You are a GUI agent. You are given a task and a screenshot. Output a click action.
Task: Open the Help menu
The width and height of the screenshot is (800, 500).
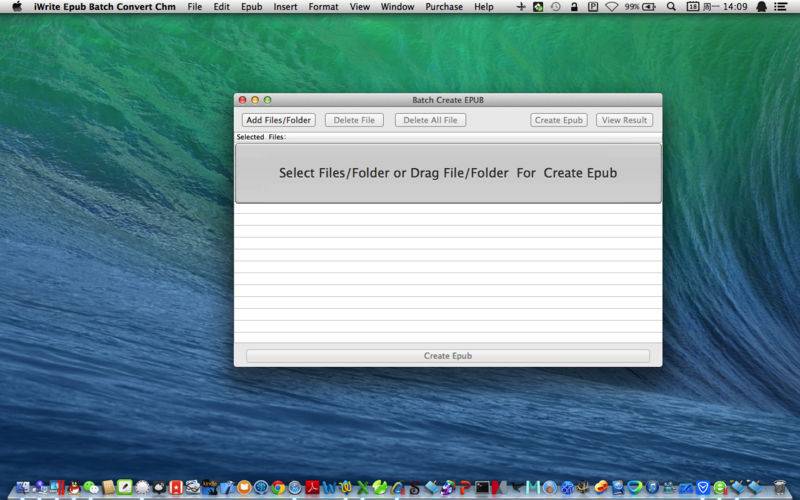(x=484, y=7)
